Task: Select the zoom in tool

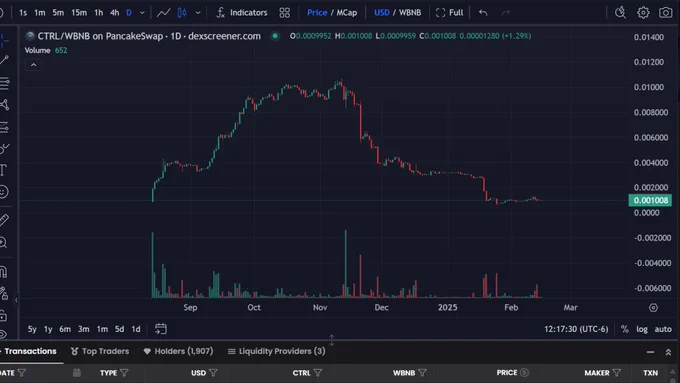Action: click(3, 242)
